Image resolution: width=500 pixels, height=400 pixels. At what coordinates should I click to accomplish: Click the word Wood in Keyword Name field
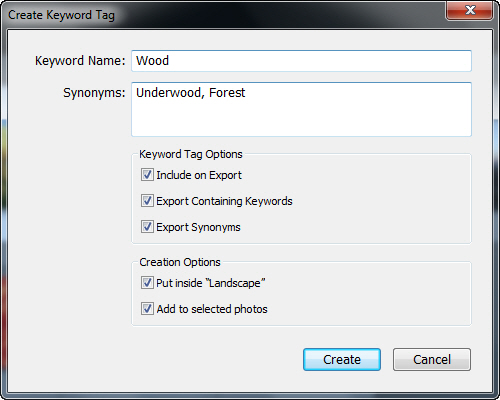pyautogui.click(x=152, y=61)
